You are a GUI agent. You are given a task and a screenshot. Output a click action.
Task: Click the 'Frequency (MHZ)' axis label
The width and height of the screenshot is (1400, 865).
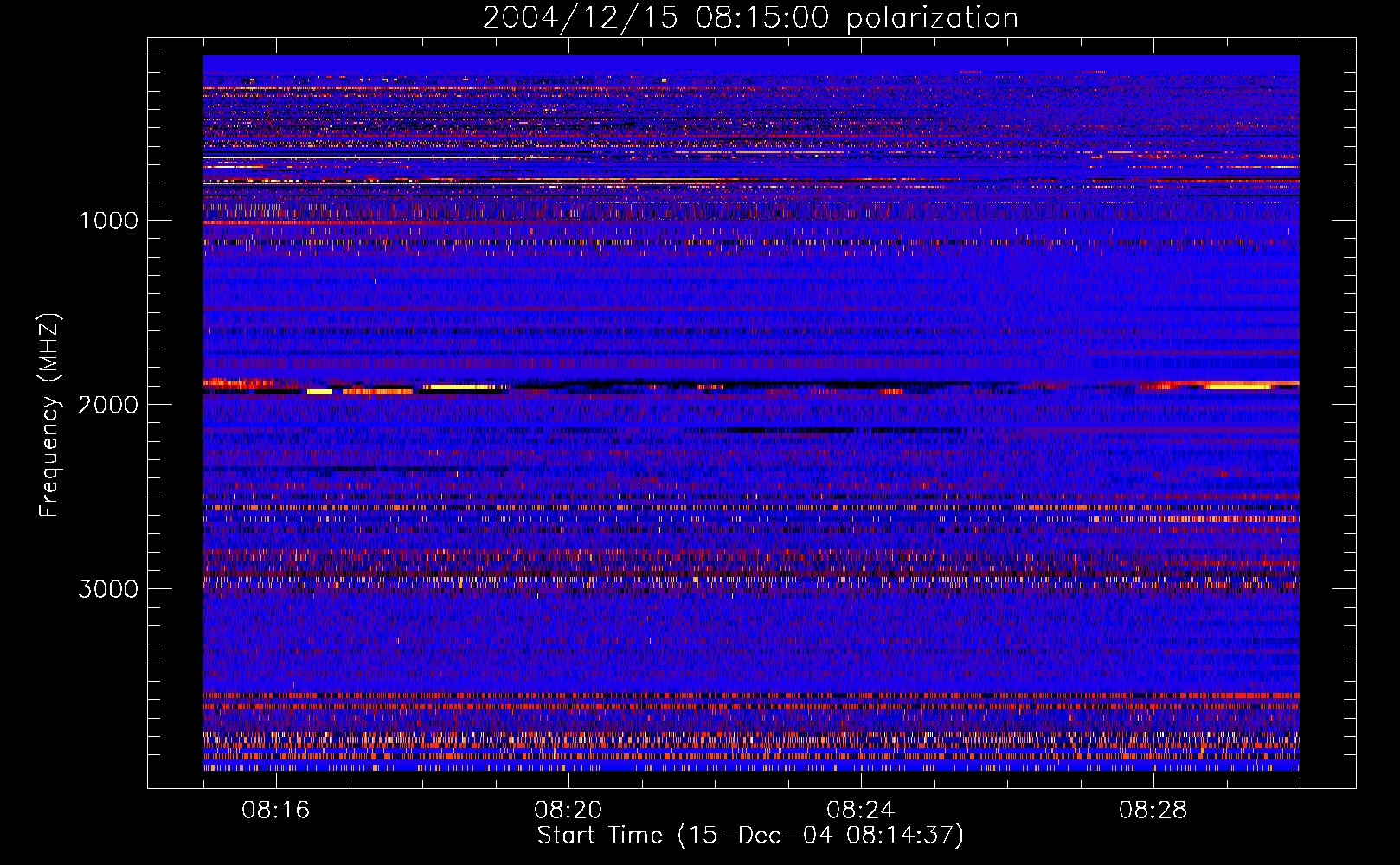48,415
